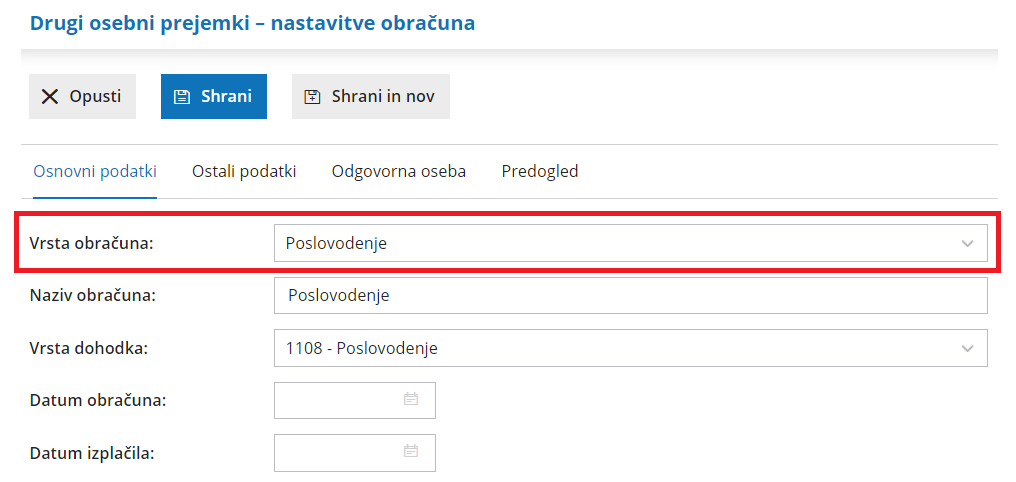Click into the Naziv obračuna text field
This screenshot has height=482, width=1016.
(x=630, y=295)
